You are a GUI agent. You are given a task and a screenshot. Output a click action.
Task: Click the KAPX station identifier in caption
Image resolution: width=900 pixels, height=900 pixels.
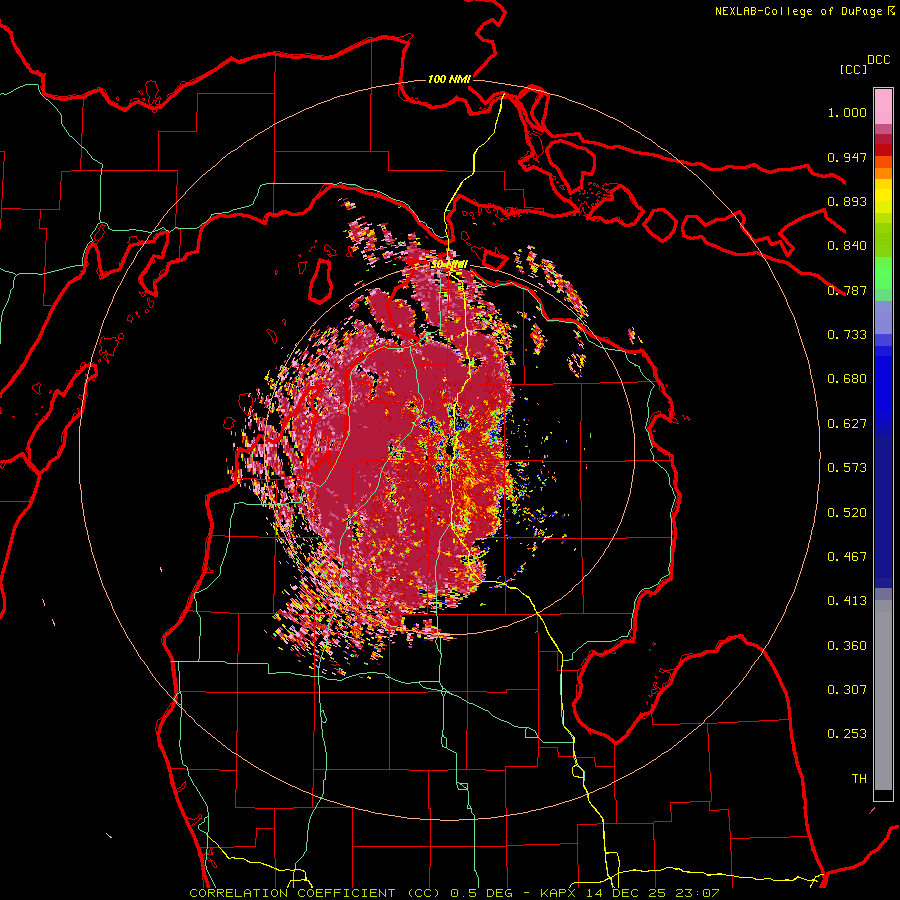pyautogui.click(x=558, y=893)
